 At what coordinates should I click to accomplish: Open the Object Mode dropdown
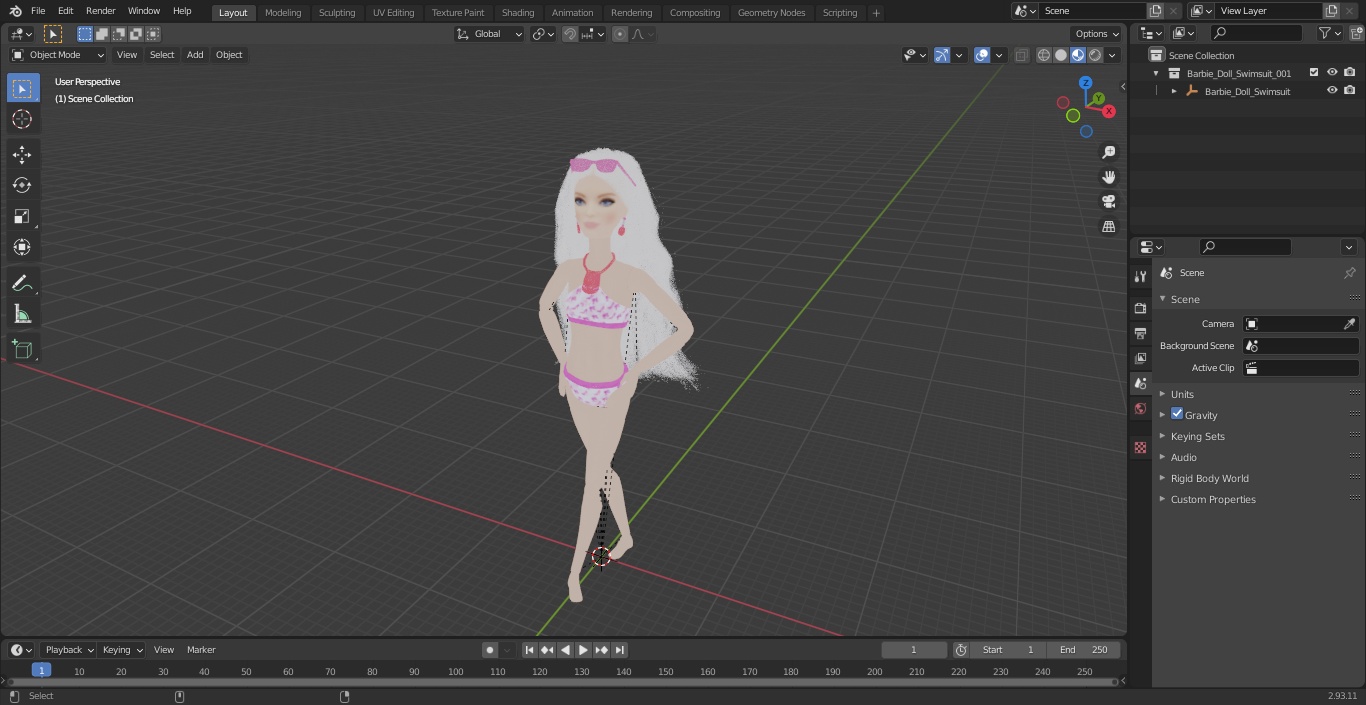point(58,55)
